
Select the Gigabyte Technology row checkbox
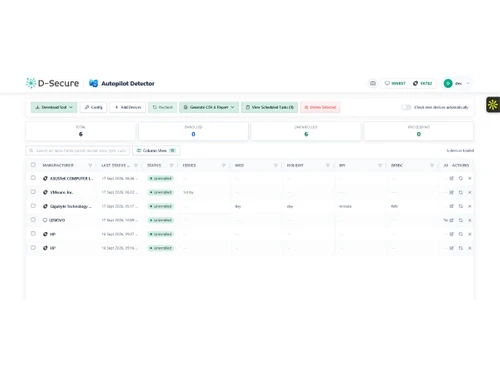pos(33,206)
